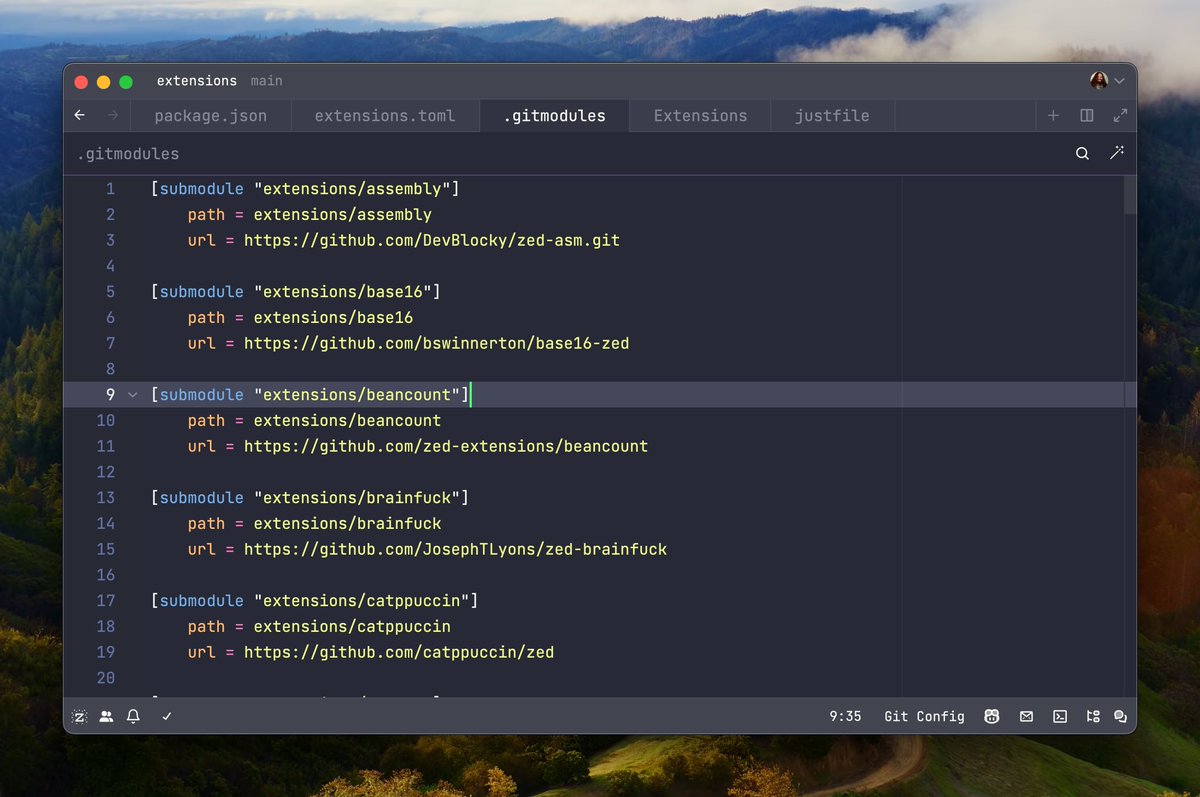1200x797 pixels.
Task: Open the Git Config language selector
Action: [x=923, y=716]
